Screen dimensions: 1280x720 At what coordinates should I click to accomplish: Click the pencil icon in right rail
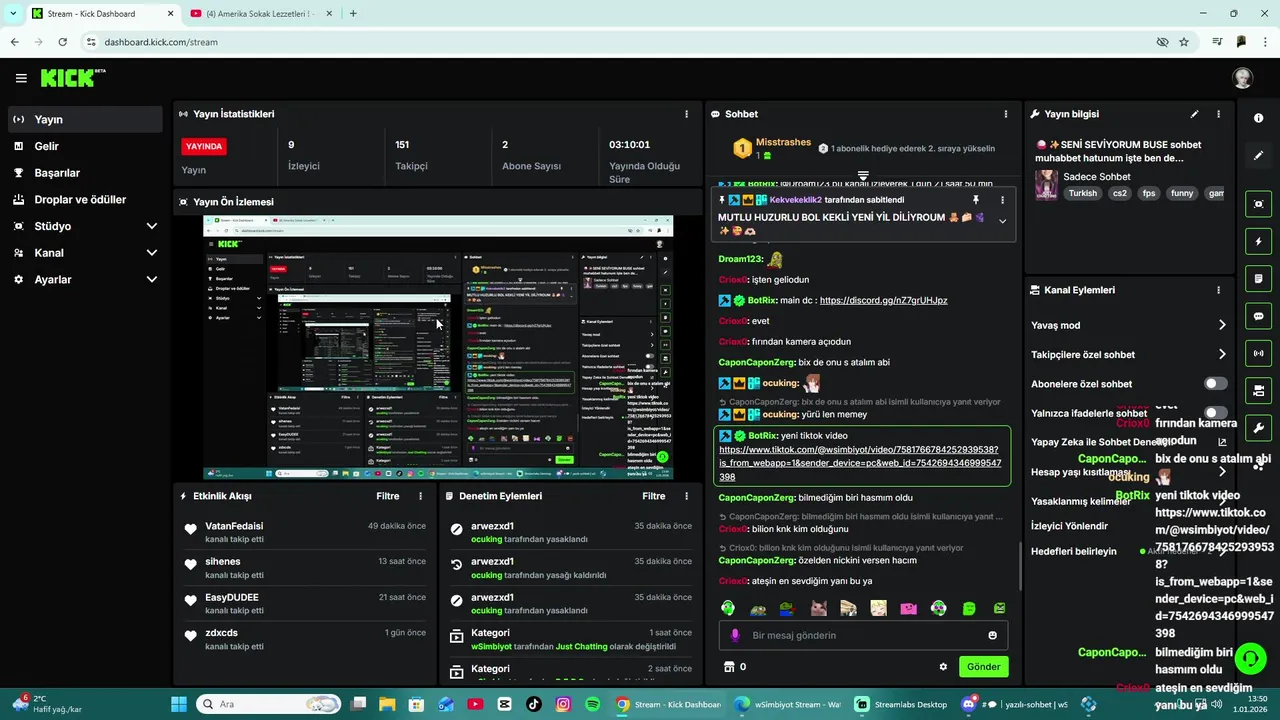coord(1258,155)
